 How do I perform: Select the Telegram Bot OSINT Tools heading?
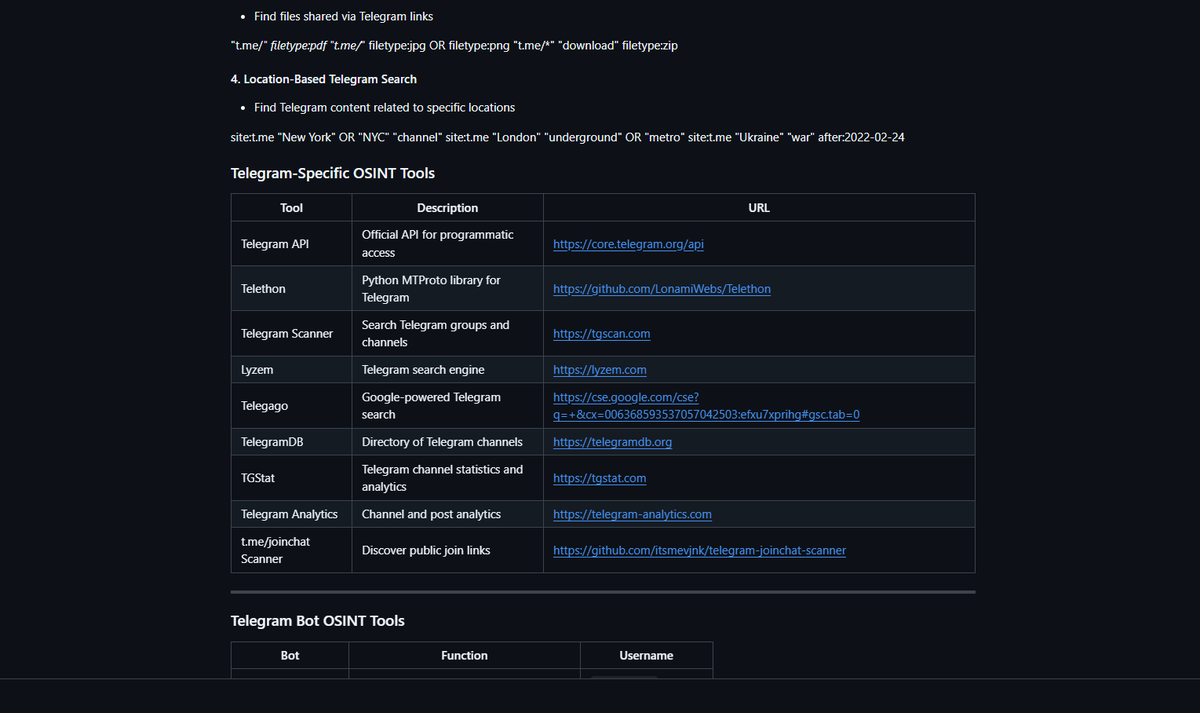pos(316,620)
